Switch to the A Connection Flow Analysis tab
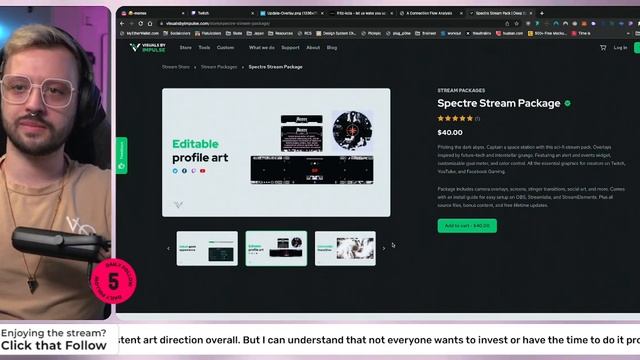 pos(431,13)
